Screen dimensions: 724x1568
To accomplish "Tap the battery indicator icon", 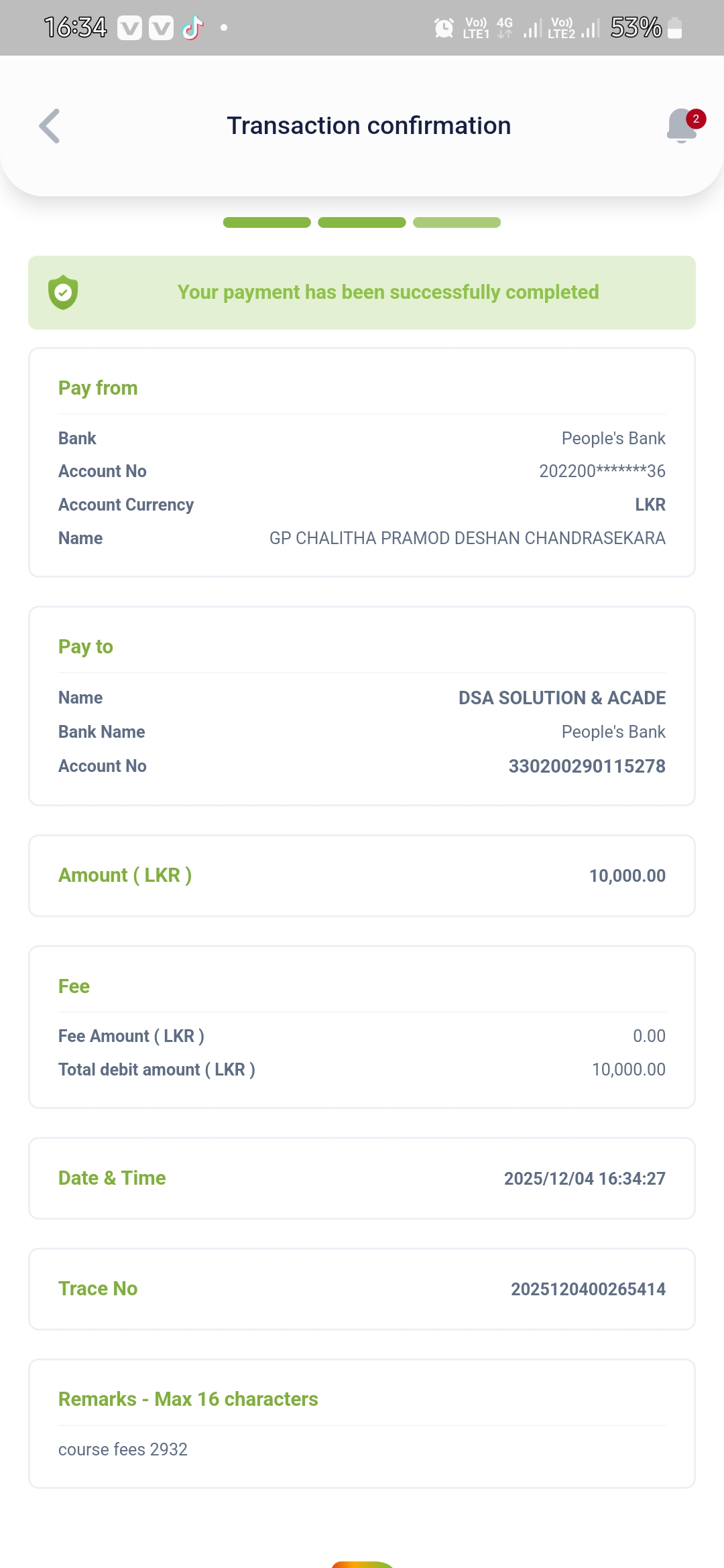I will point(675,28).
